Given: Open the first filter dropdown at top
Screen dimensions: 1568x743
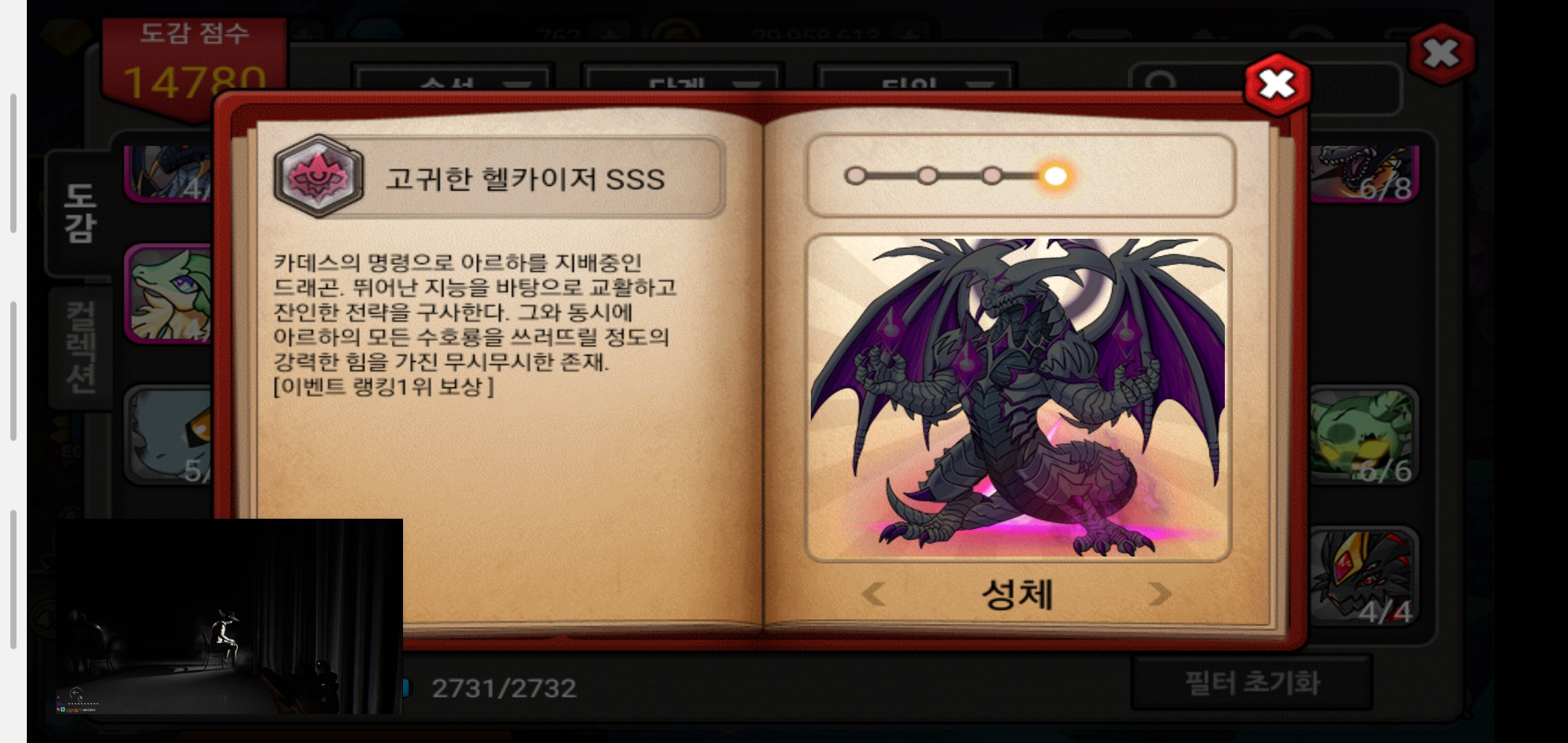Looking at the screenshot, I should (x=454, y=78).
